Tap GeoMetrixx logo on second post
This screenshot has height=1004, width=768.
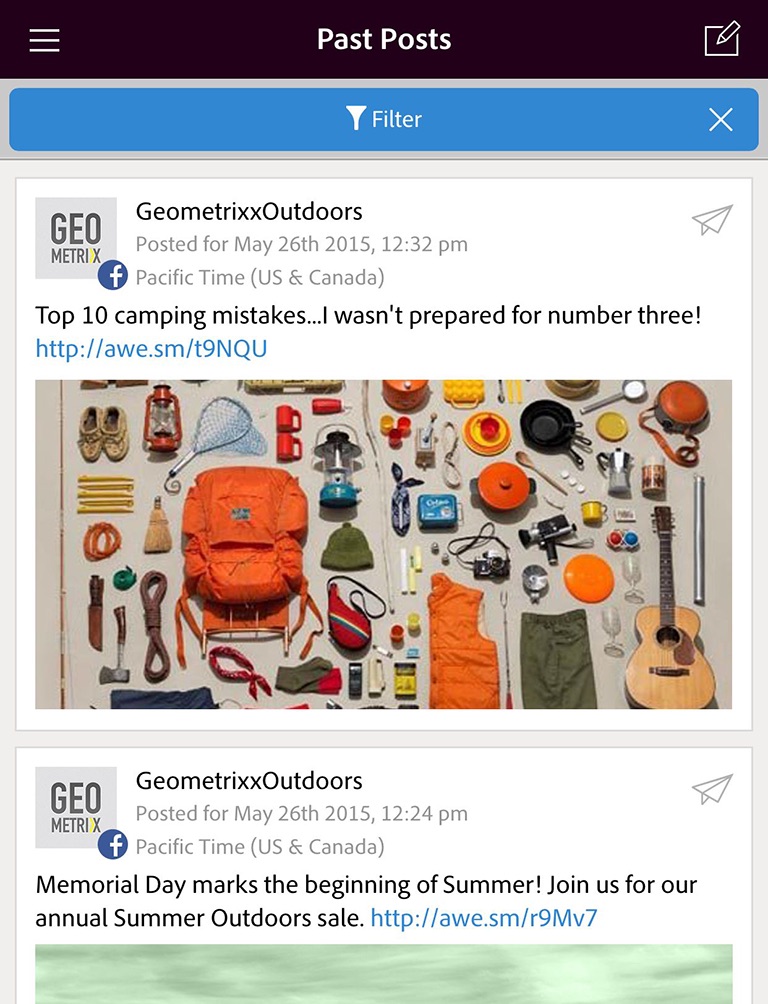coord(76,807)
